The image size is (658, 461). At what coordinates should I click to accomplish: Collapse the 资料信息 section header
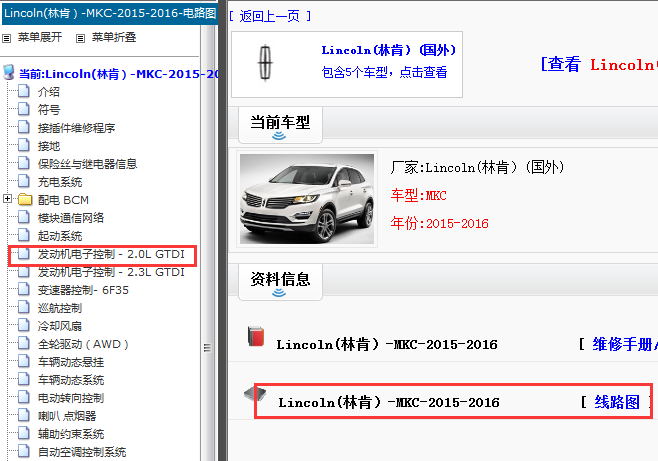(280, 281)
